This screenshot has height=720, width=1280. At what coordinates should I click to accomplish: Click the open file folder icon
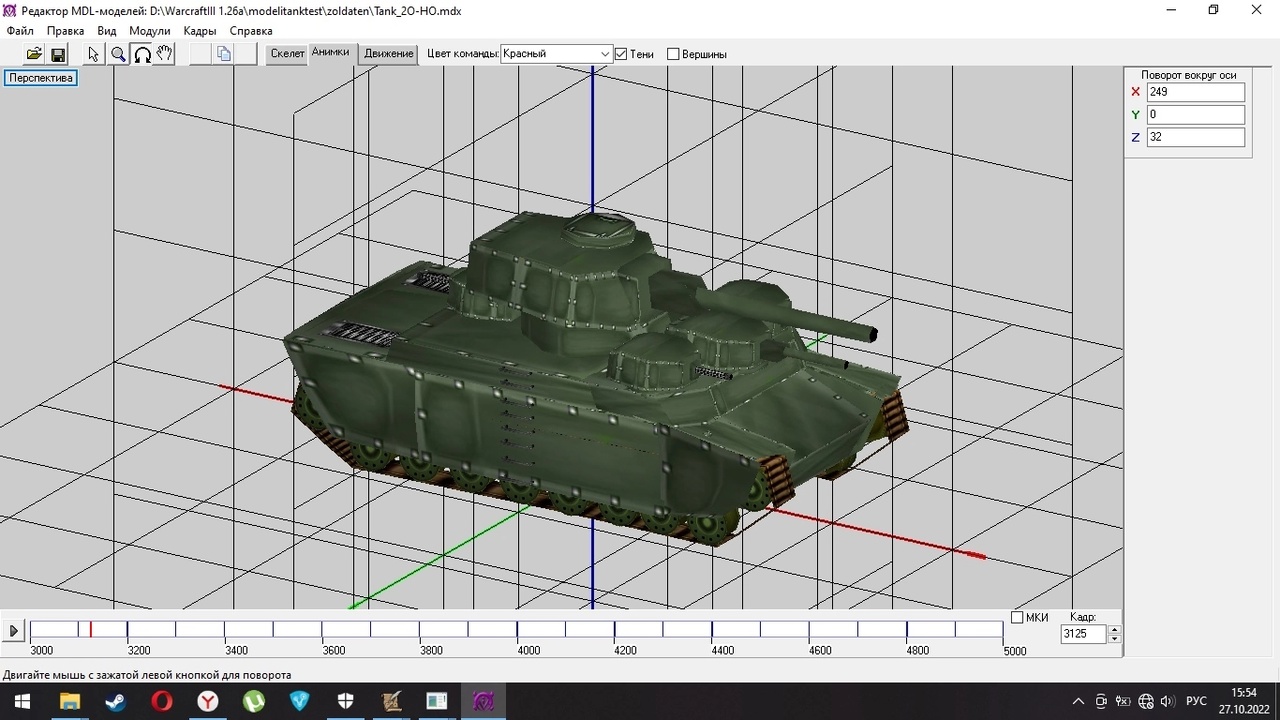tap(34, 54)
